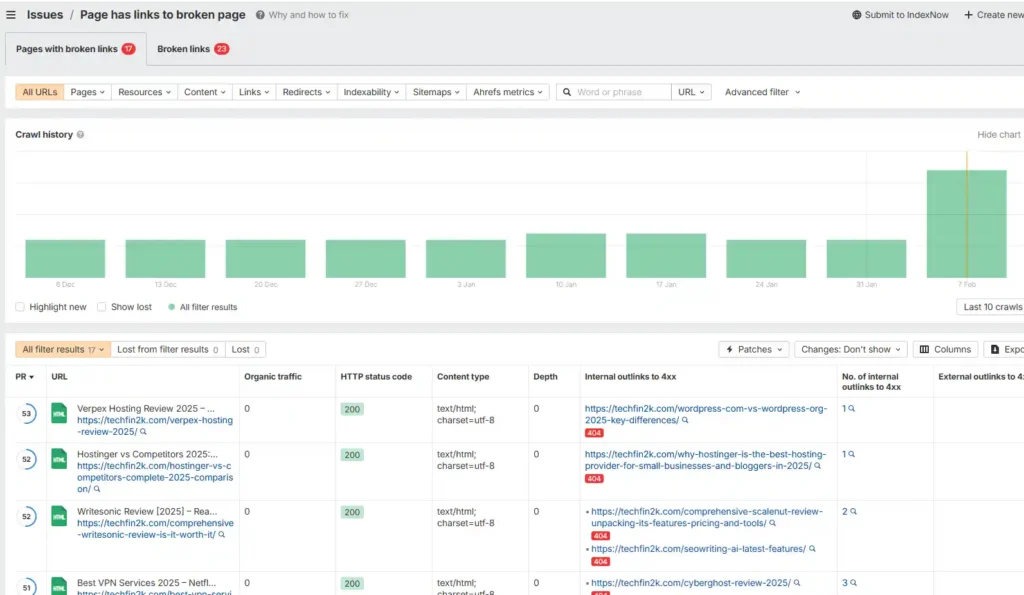Click the Internal outlinks to 4xx header

630,377
